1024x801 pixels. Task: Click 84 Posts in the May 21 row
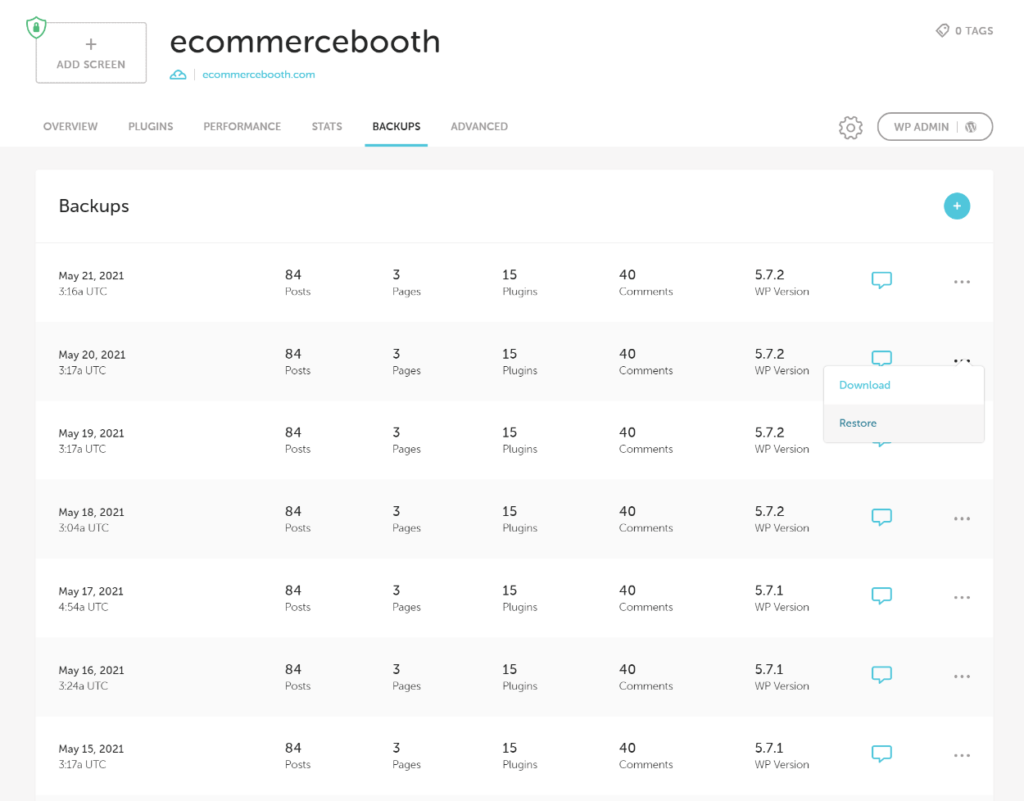pyautogui.click(x=297, y=283)
